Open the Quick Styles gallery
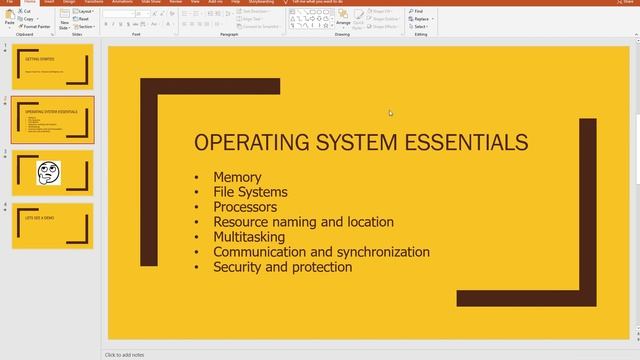The image size is (640, 360). [x=358, y=20]
